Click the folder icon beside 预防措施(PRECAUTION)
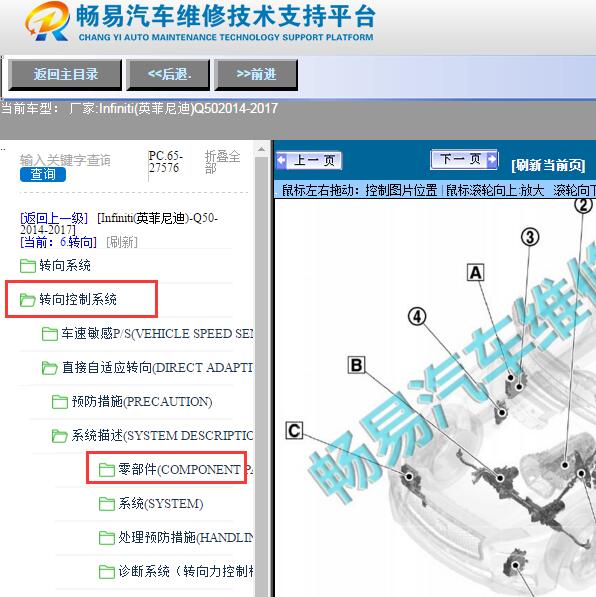This screenshot has height=597, width=596. 60,402
